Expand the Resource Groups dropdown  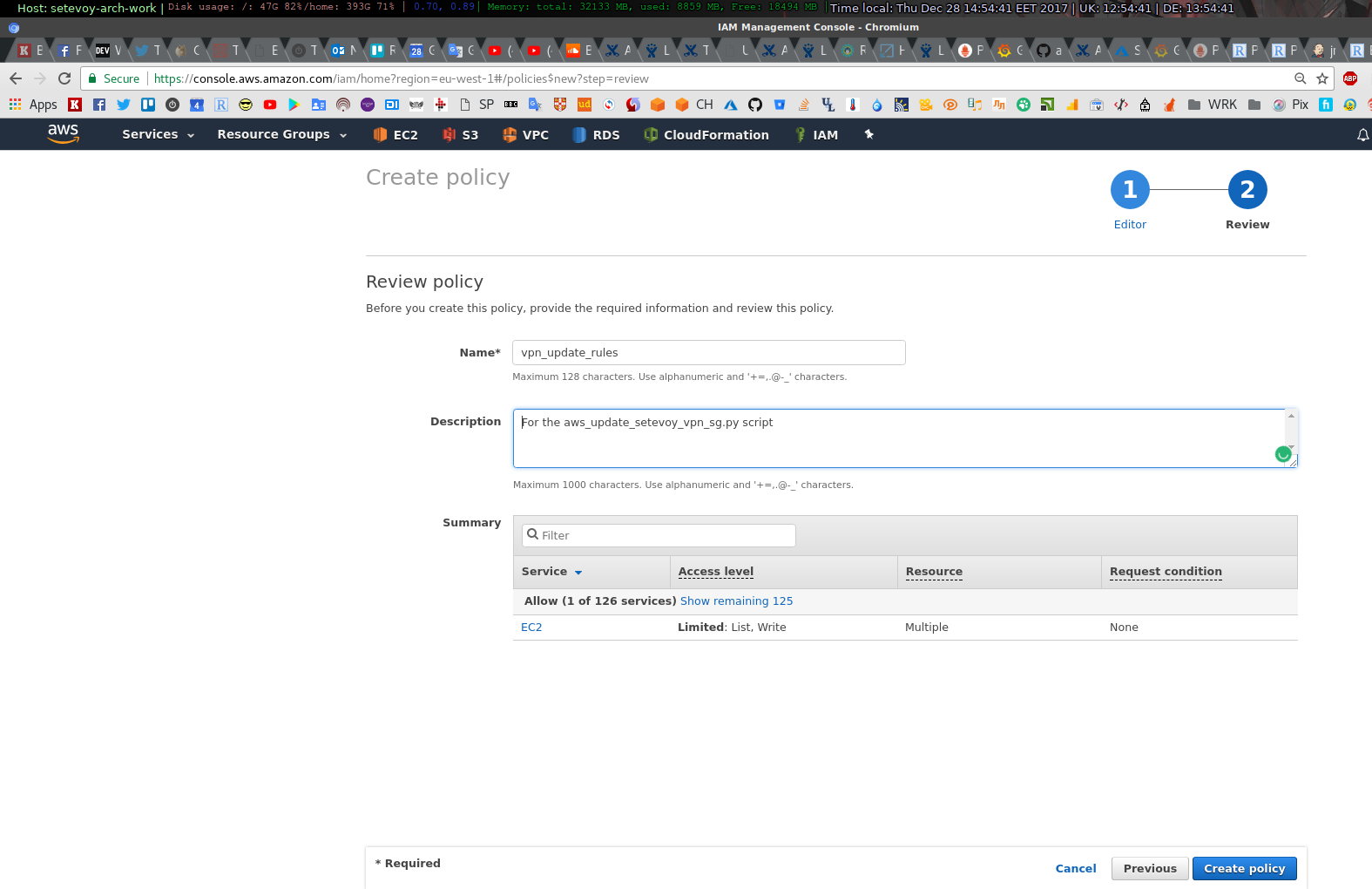(x=282, y=134)
